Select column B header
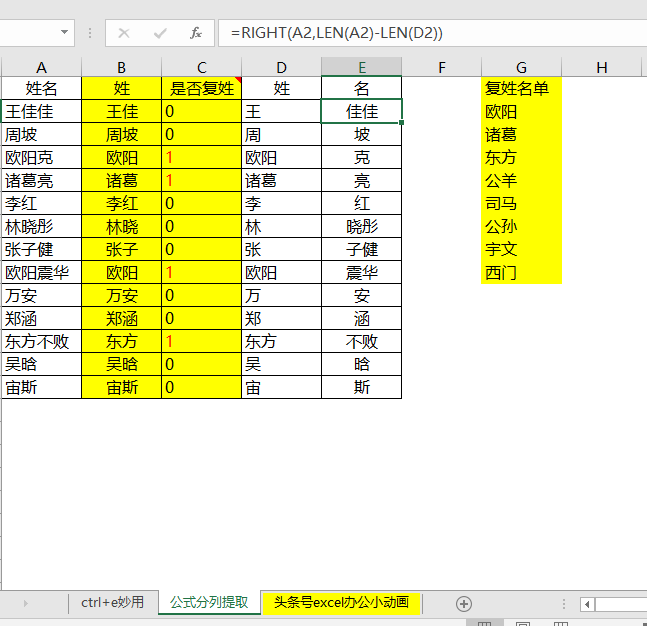The height and width of the screenshot is (626, 647). click(x=121, y=67)
